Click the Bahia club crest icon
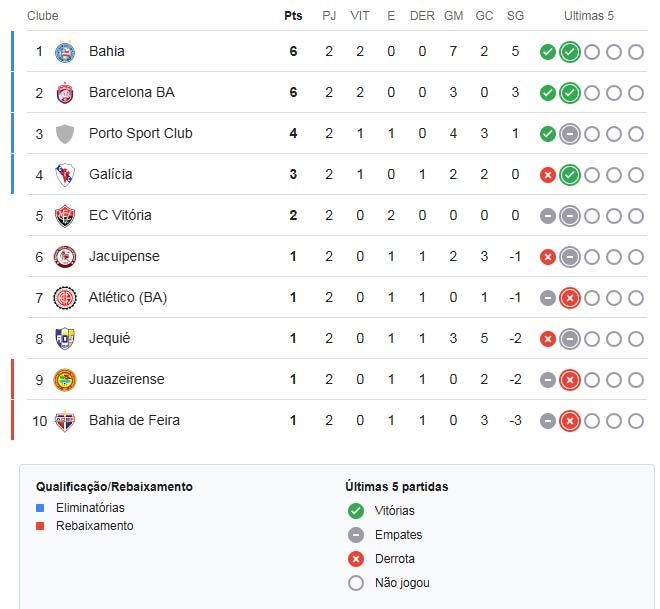 coord(65,51)
